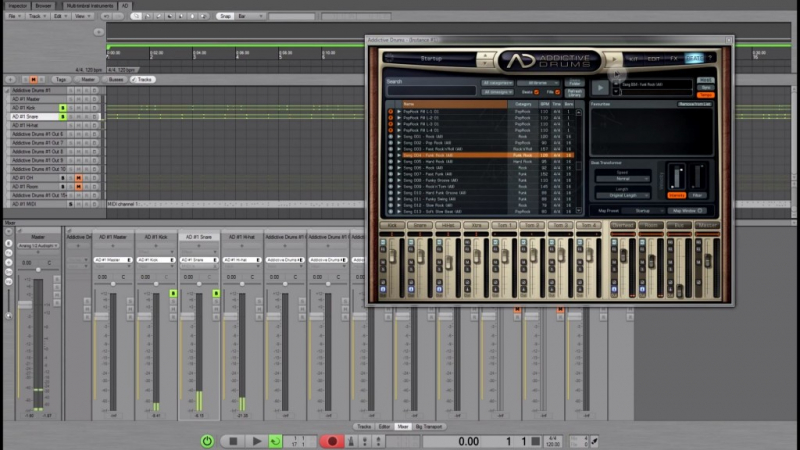Preview play icon for Song 007 - Fast Funk
Image resolution: width=800 pixels, height=450 pixels.
[398, 174]
